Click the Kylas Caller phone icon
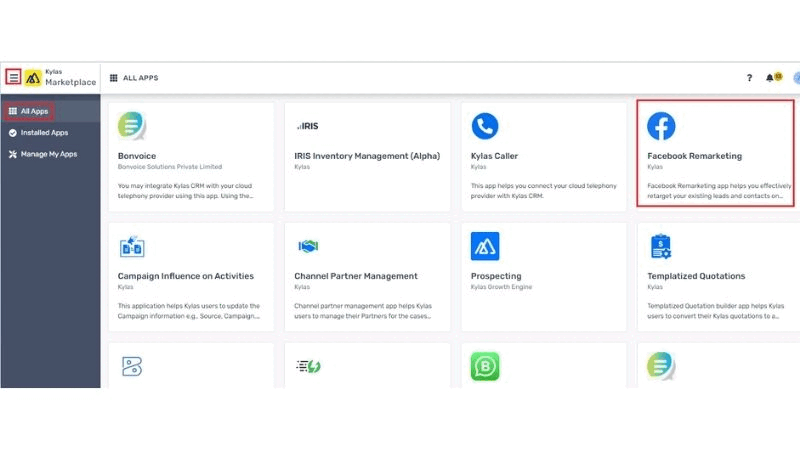800x450 pixels. [x=485, y=126]
